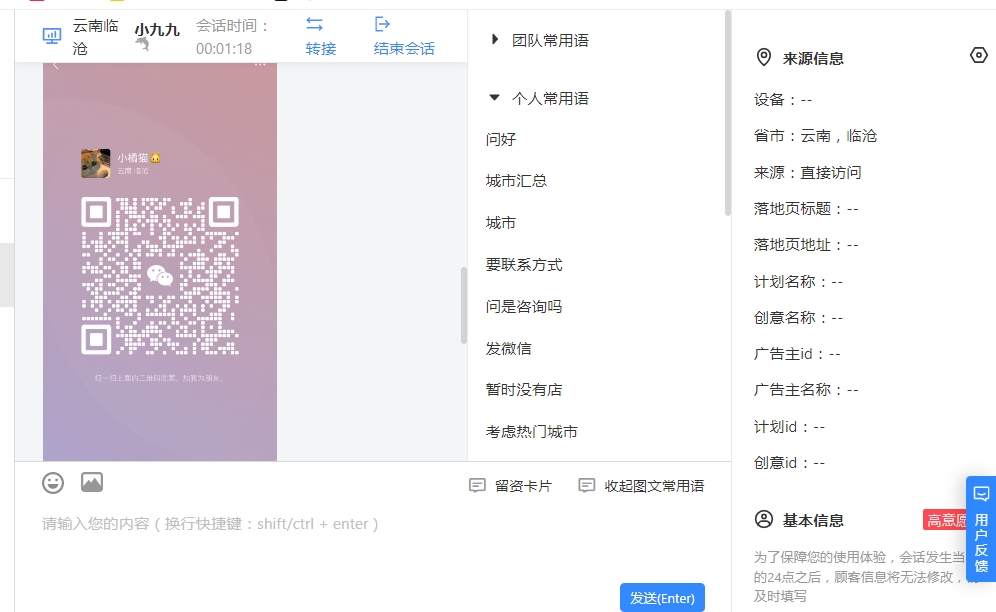Viewport: 996px width, 612px height.
Task: Click the 落地页标题 info row
Action: pos(806,208)
